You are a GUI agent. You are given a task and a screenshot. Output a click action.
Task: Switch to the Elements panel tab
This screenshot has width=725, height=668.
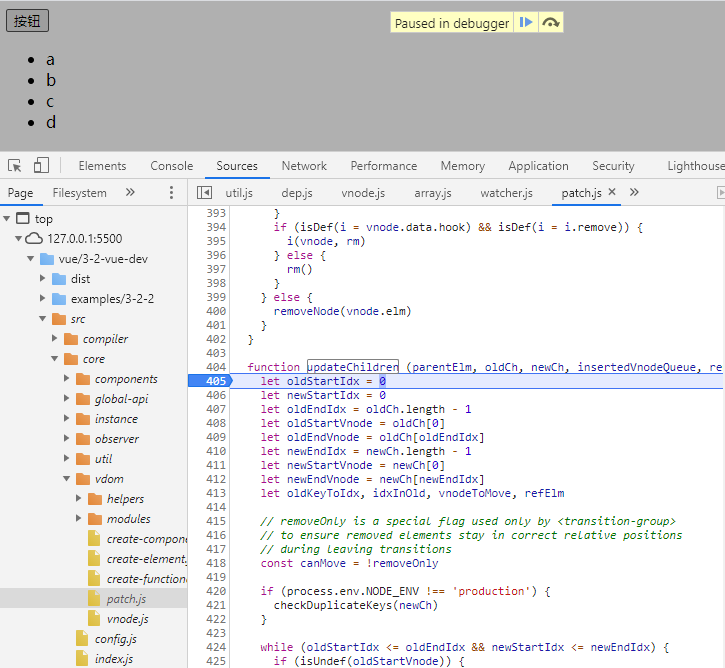point(102,166)
